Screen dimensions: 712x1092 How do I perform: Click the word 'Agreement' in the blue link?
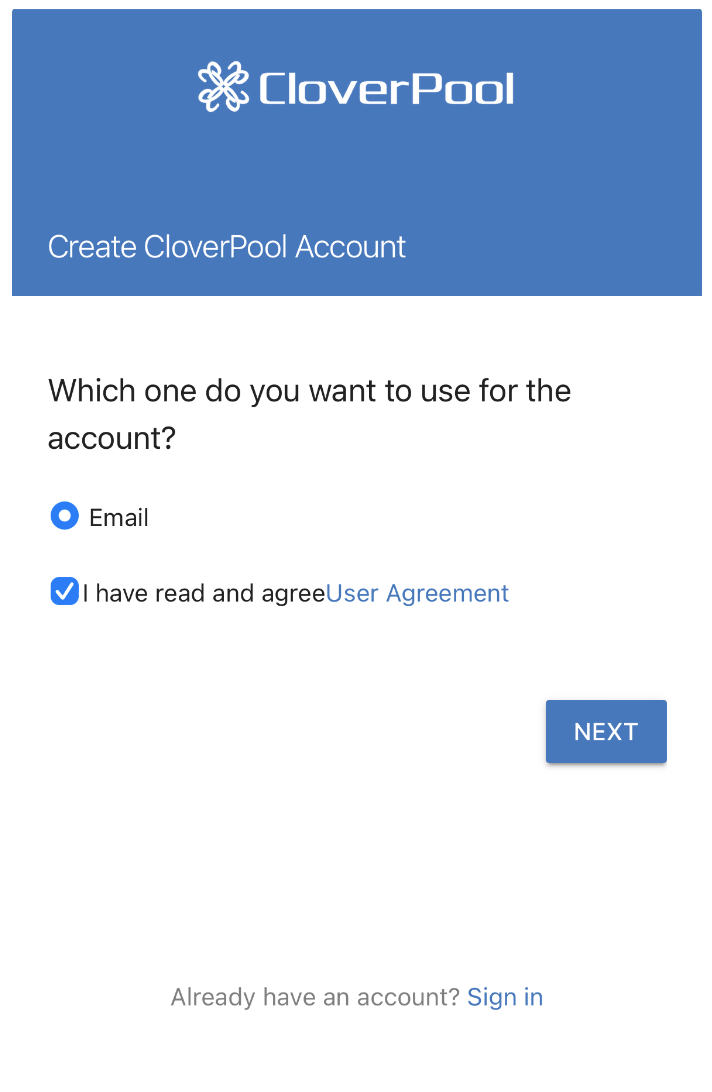point(447,593)
